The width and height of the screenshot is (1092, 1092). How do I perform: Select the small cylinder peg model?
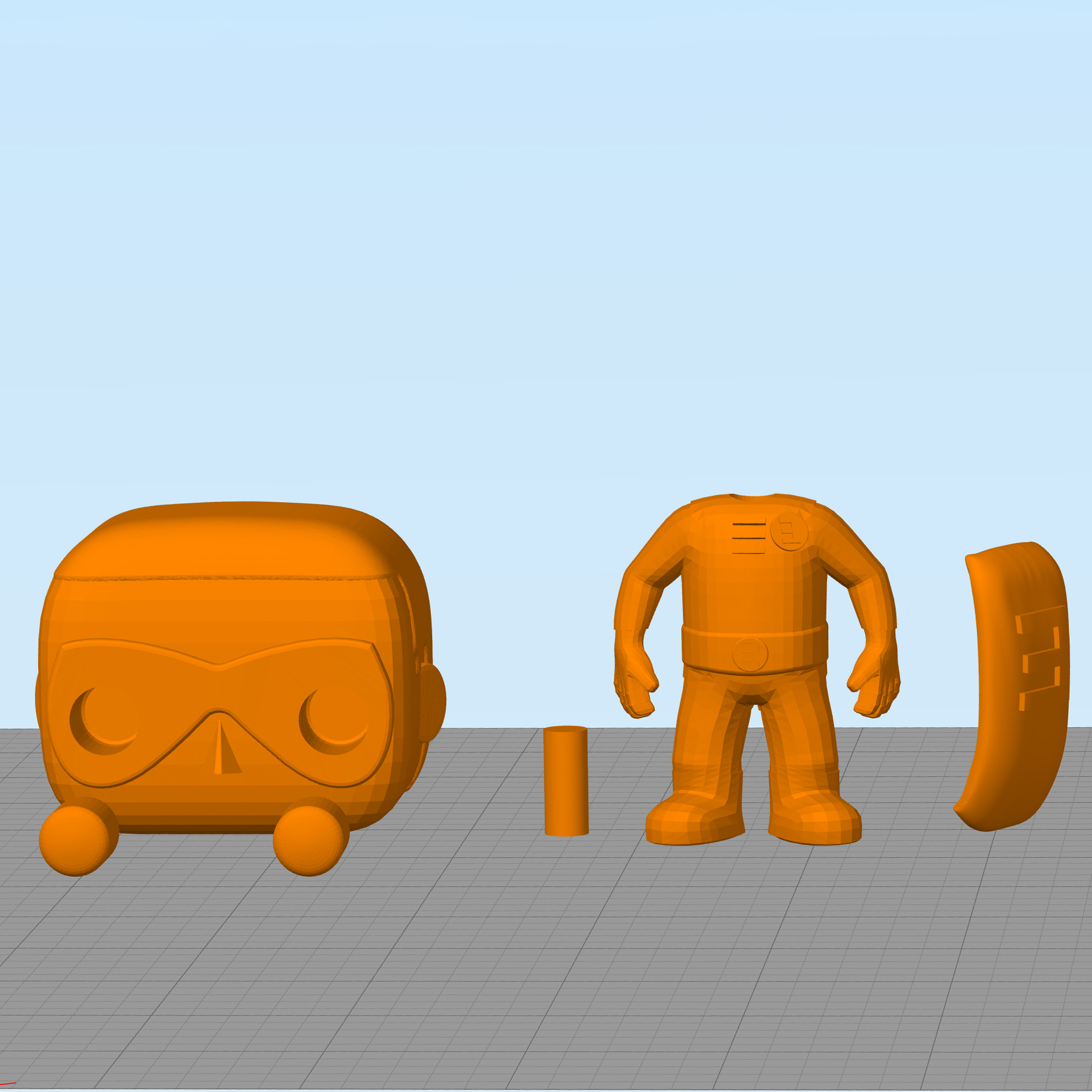(566, 781)
